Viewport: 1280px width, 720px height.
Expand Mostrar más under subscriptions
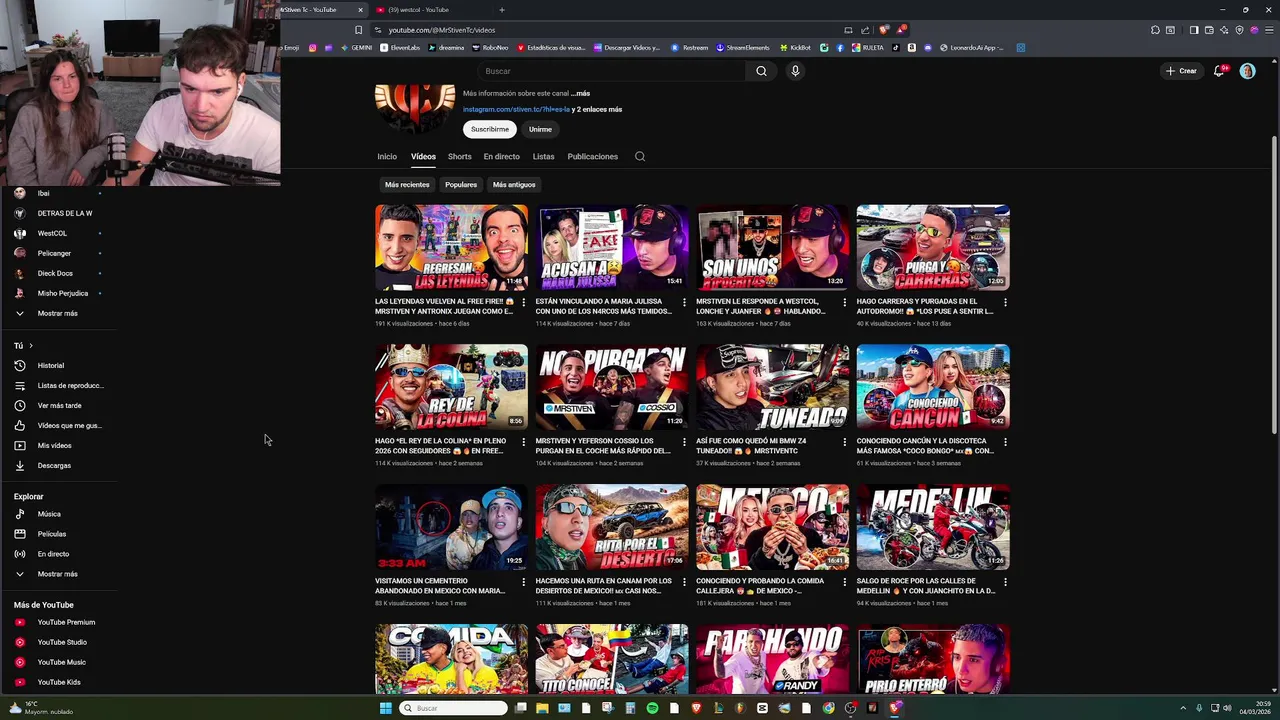tap(59, 313)
